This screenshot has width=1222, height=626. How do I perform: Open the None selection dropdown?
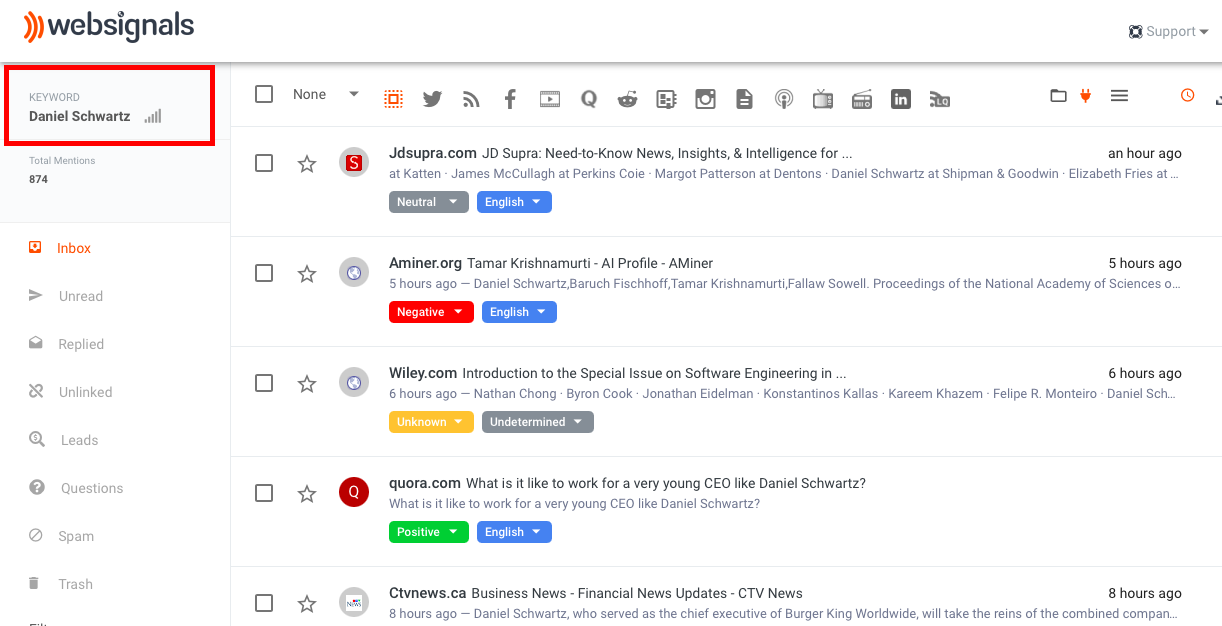pos(326,94)
